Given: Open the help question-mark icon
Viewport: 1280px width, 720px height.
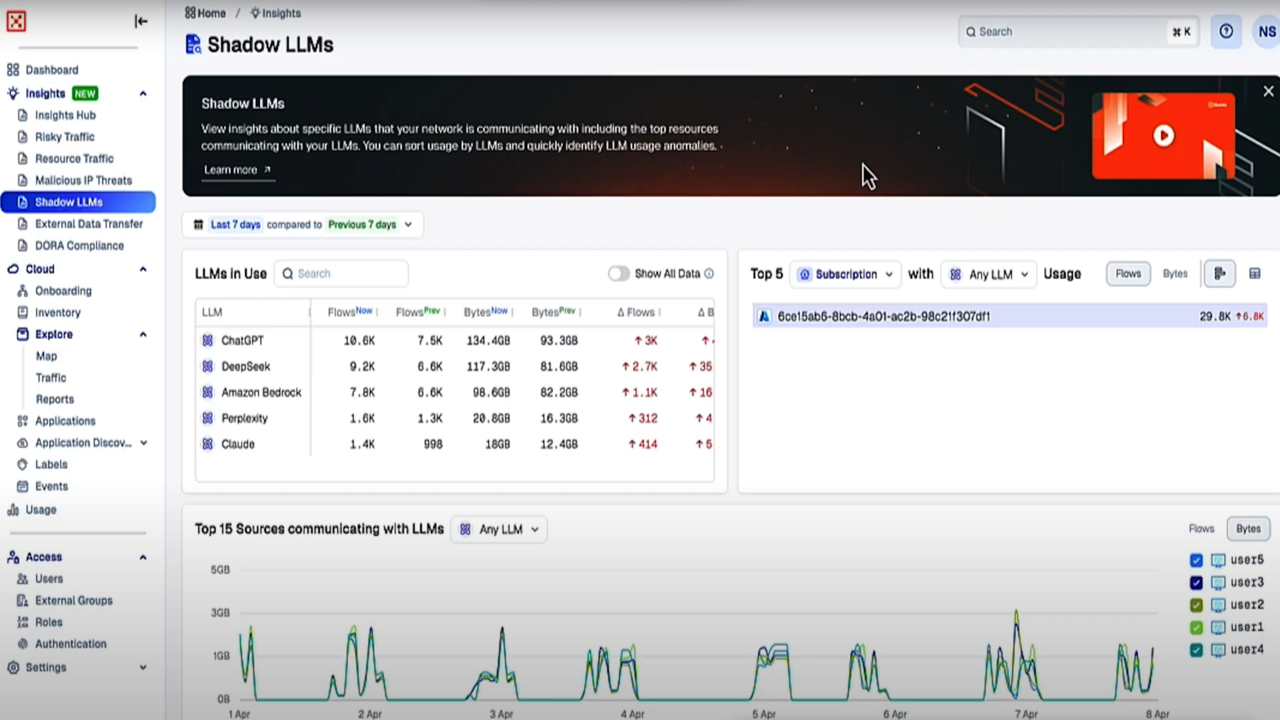Looking at the screenshot, I should tap(1226, 31).
